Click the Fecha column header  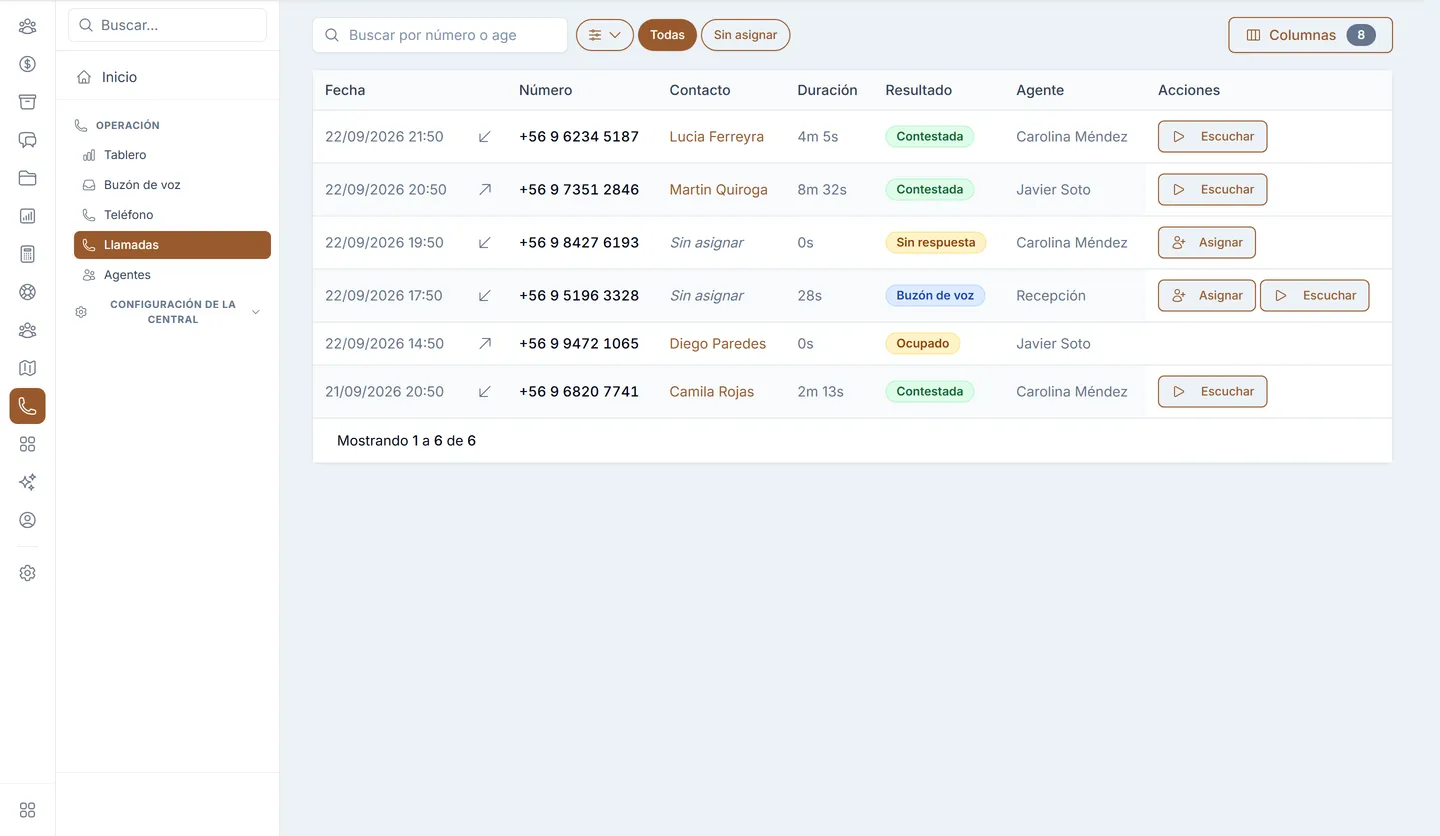tap(345, 90)
